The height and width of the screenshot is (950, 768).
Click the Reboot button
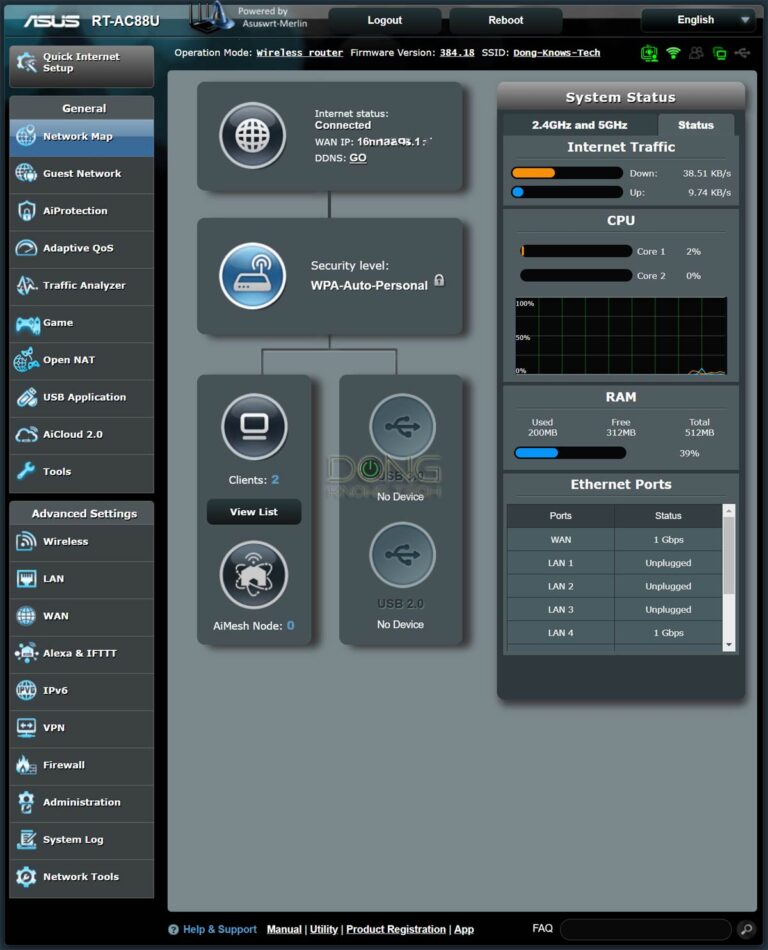coord(506,20)
